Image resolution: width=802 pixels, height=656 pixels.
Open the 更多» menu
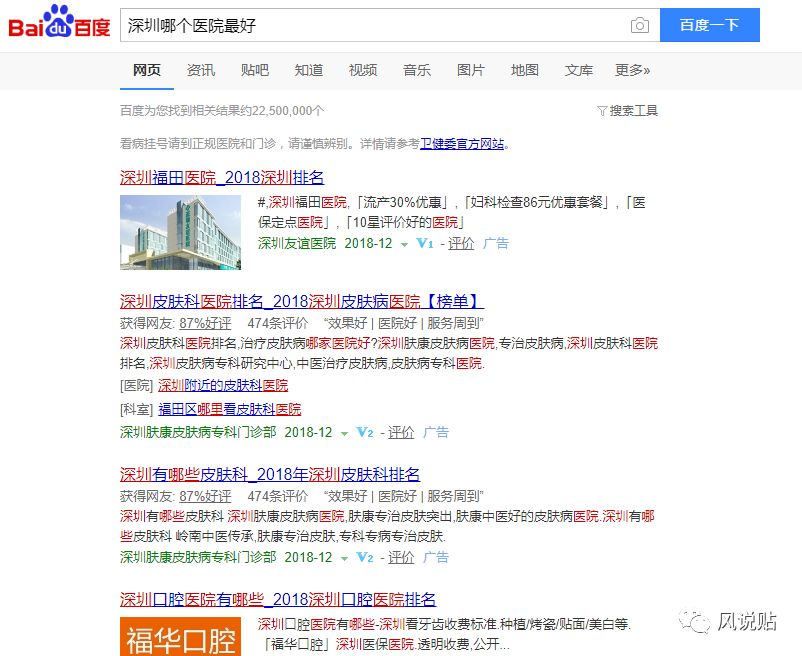[632, 70]
